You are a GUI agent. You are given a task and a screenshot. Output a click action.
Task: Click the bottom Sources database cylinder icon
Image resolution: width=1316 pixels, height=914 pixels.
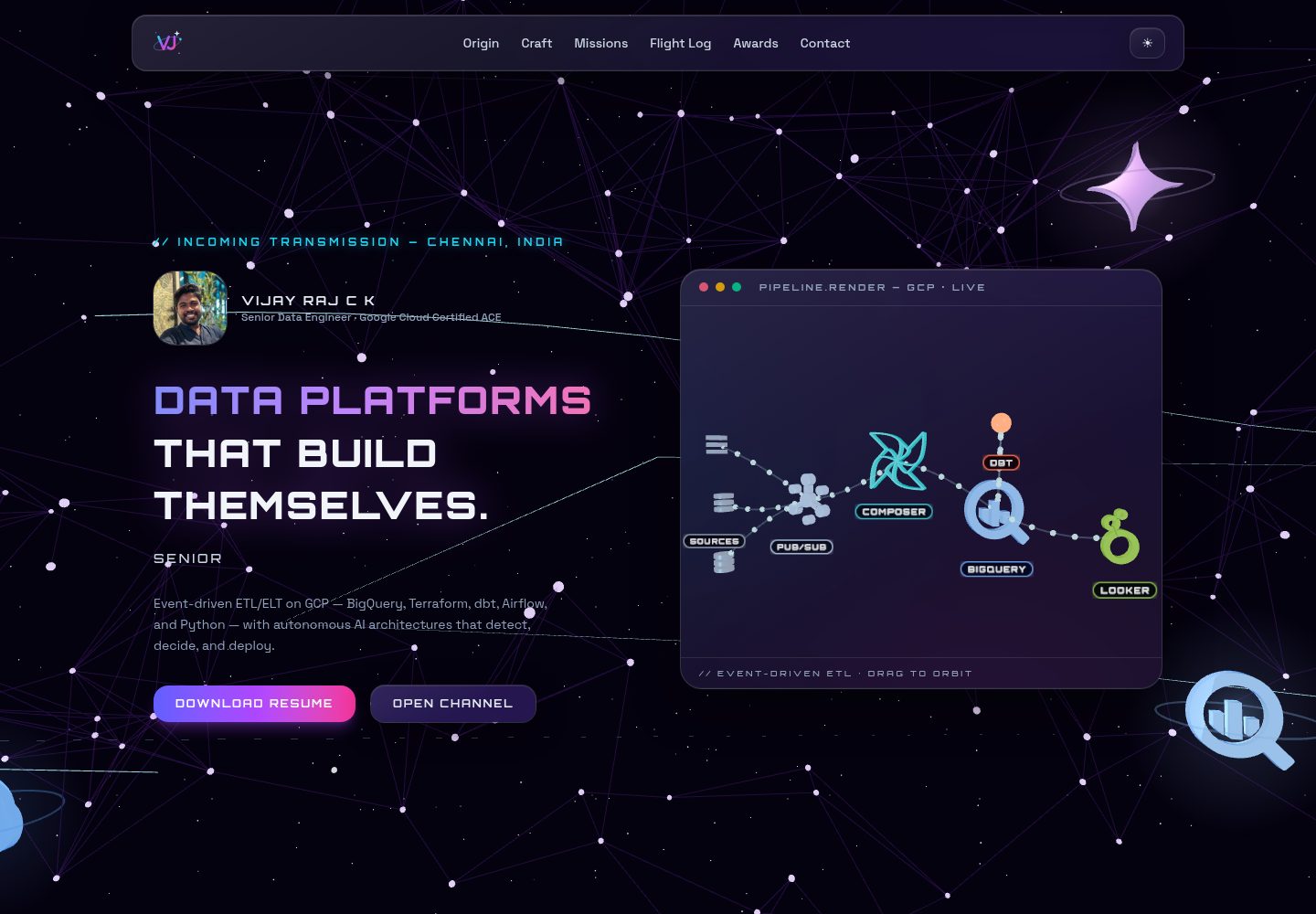pyautogui.click(x=724, y=562)
